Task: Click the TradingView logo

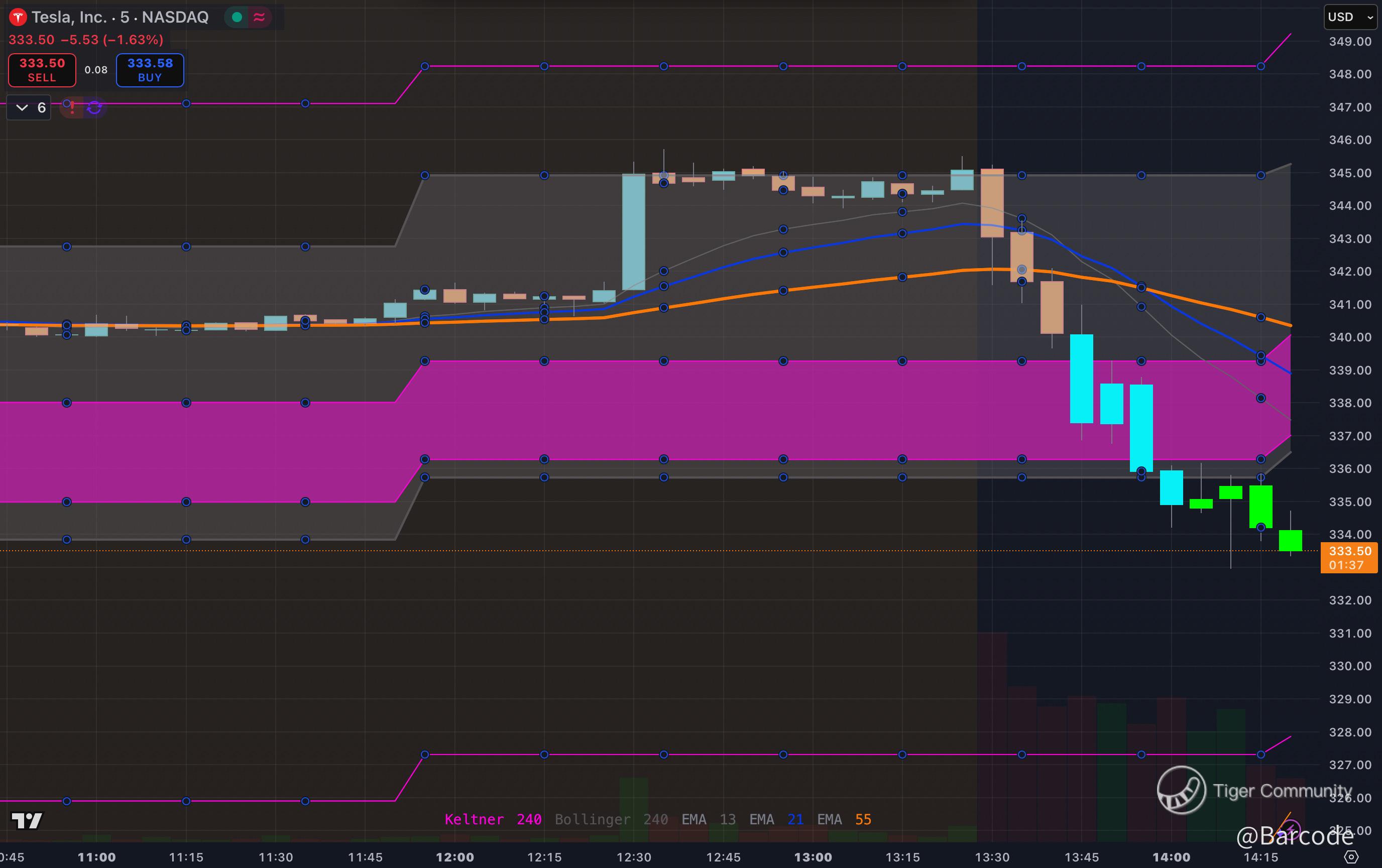Action: pyautogui.click(x=27, y=820)
